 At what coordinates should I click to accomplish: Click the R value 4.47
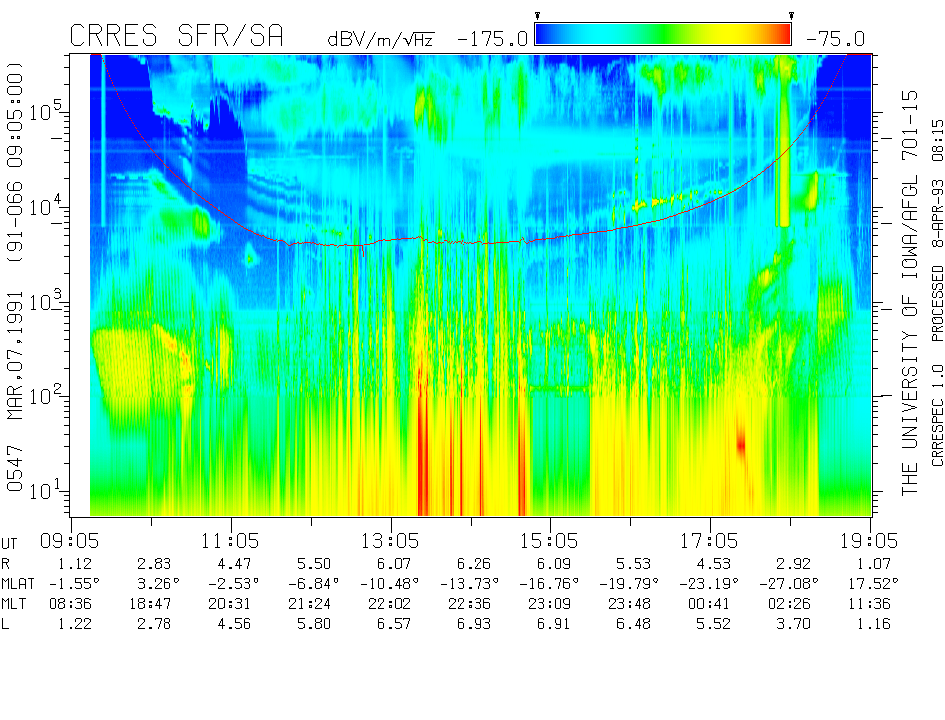pyautogui.click(x=234, y=564)
